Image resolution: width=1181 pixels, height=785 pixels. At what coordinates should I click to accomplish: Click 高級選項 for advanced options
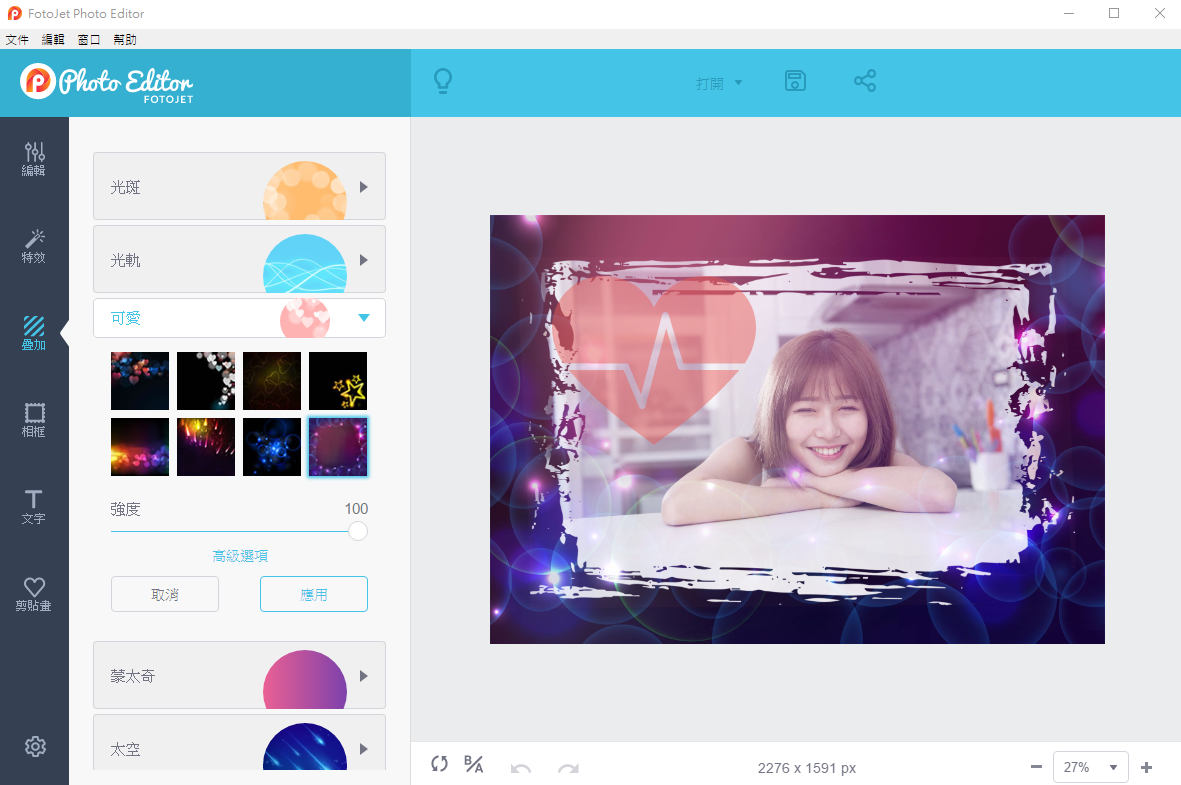click(x=239, y=555)
